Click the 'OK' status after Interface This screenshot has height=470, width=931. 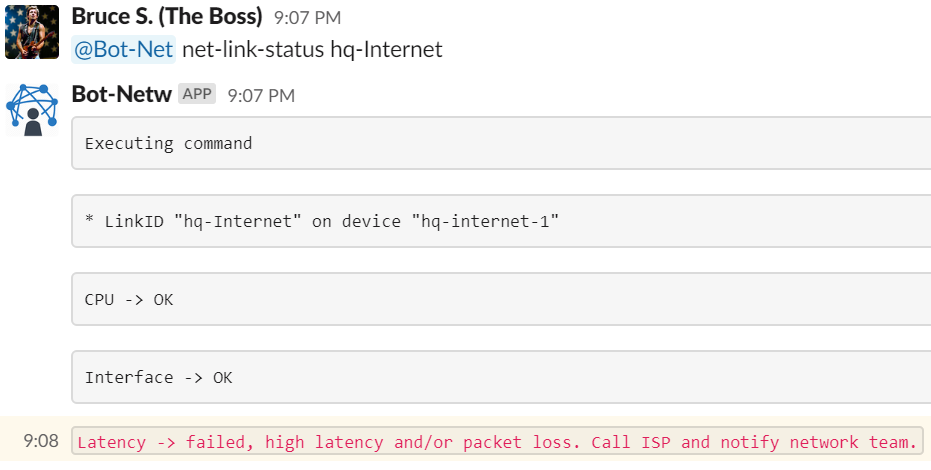click(x=223, y=377)
